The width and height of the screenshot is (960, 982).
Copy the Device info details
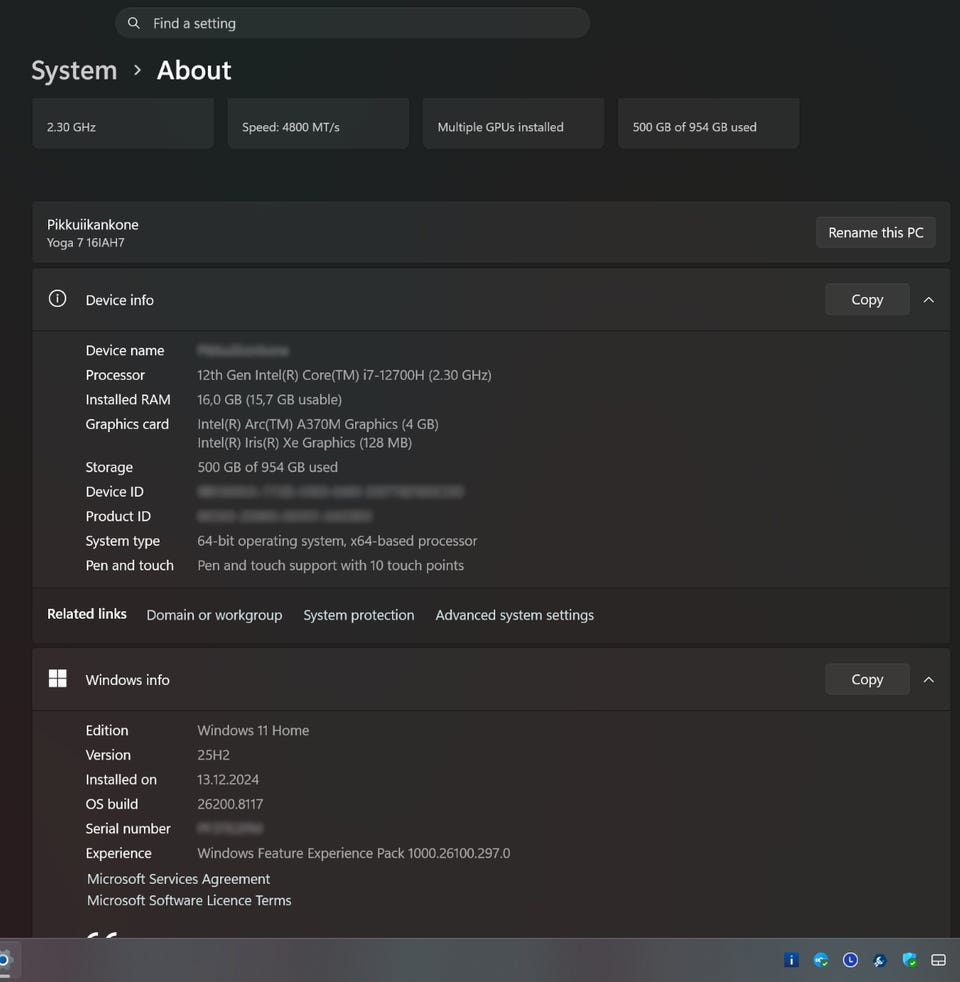(866, 299)
